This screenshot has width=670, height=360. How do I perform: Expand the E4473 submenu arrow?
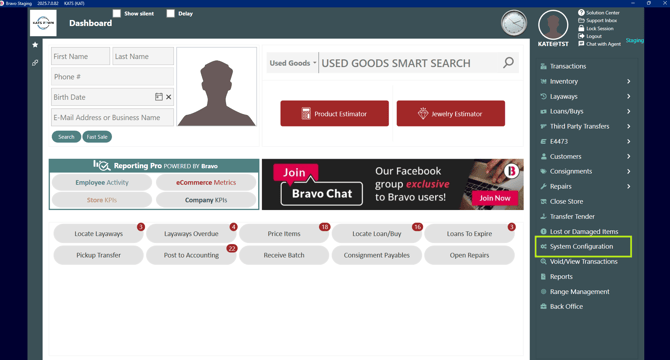(x=629, y=141)
